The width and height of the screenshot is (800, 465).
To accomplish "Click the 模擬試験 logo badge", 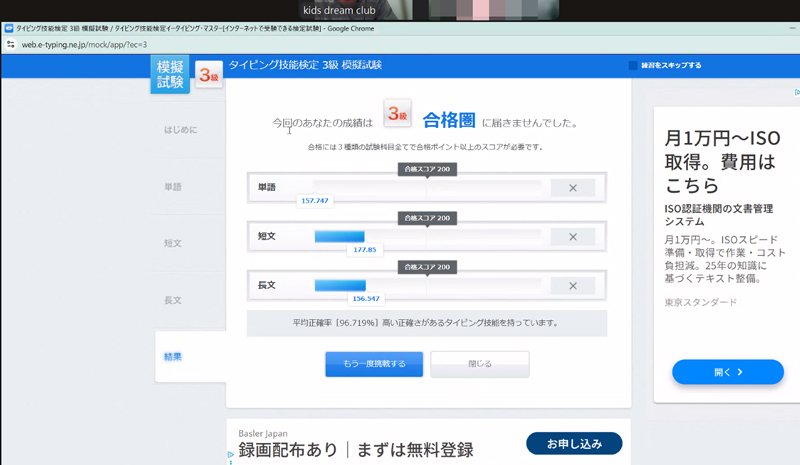I will click(x=170, y=74).
